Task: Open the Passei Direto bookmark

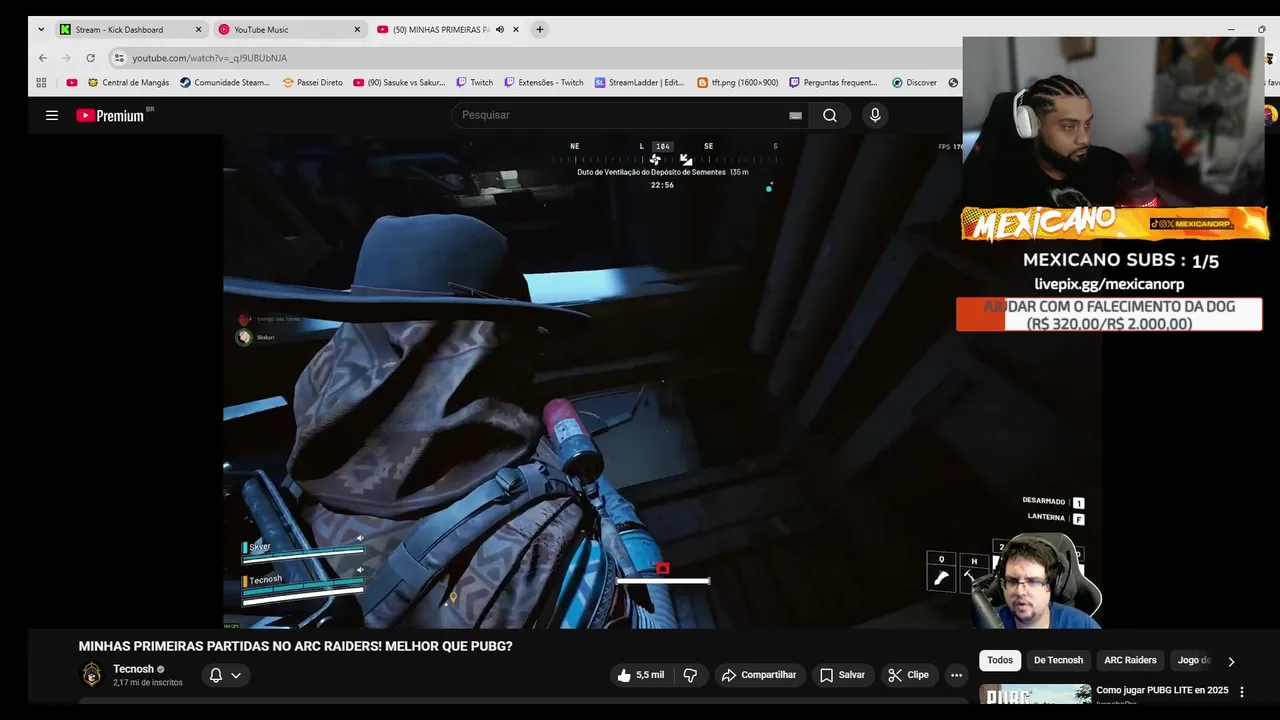Action: (312, 83)
